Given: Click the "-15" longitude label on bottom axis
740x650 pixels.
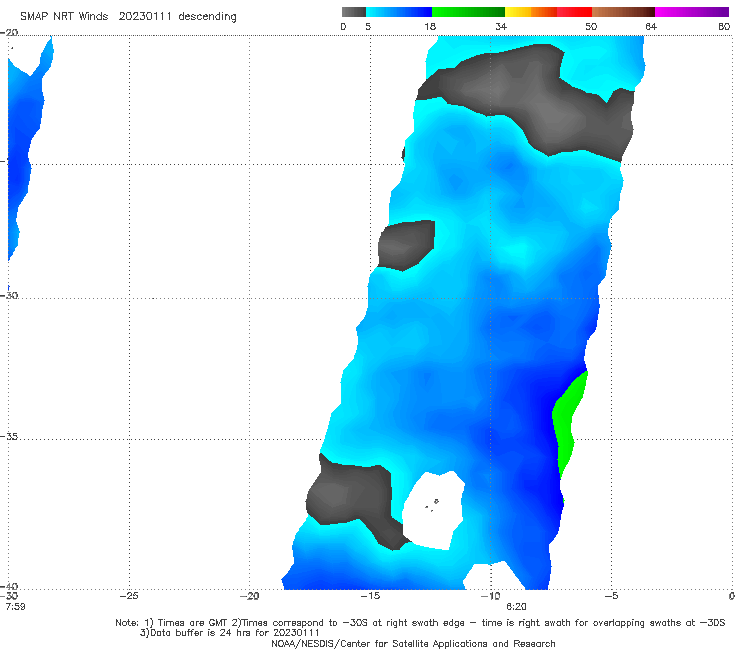Looking at the screenshot, I should click(370, 596).
